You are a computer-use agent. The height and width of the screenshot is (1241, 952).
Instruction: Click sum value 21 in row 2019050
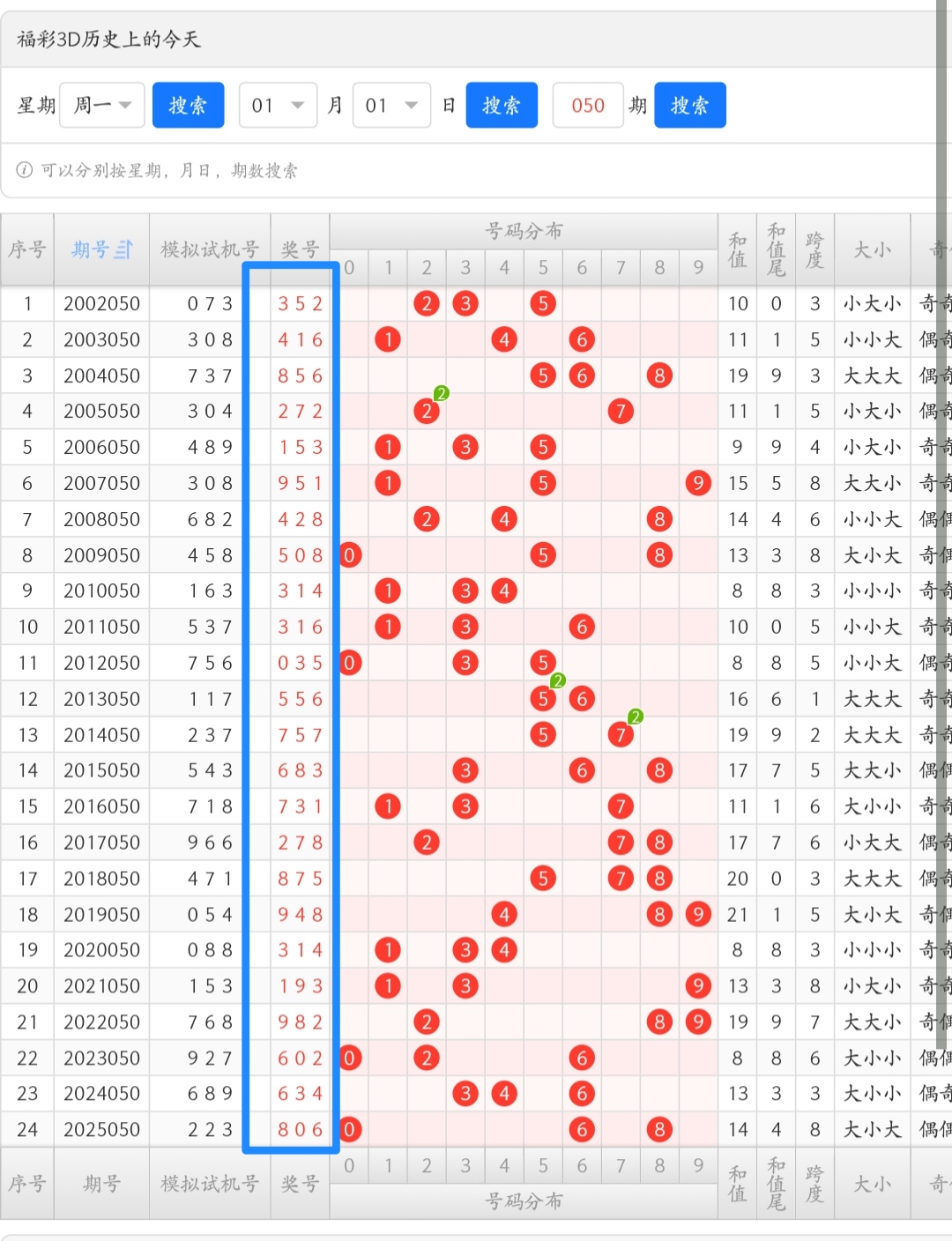(x=738, y=914)
